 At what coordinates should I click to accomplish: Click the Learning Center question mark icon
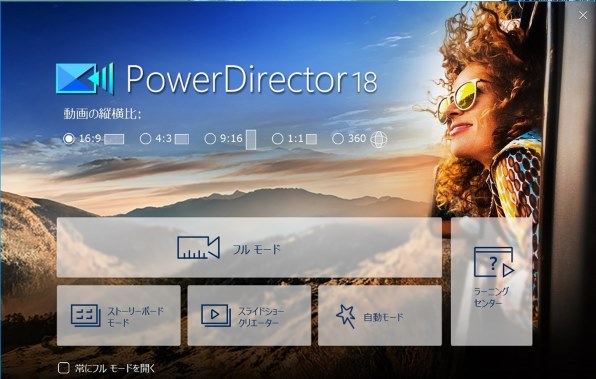pos(494,262)
